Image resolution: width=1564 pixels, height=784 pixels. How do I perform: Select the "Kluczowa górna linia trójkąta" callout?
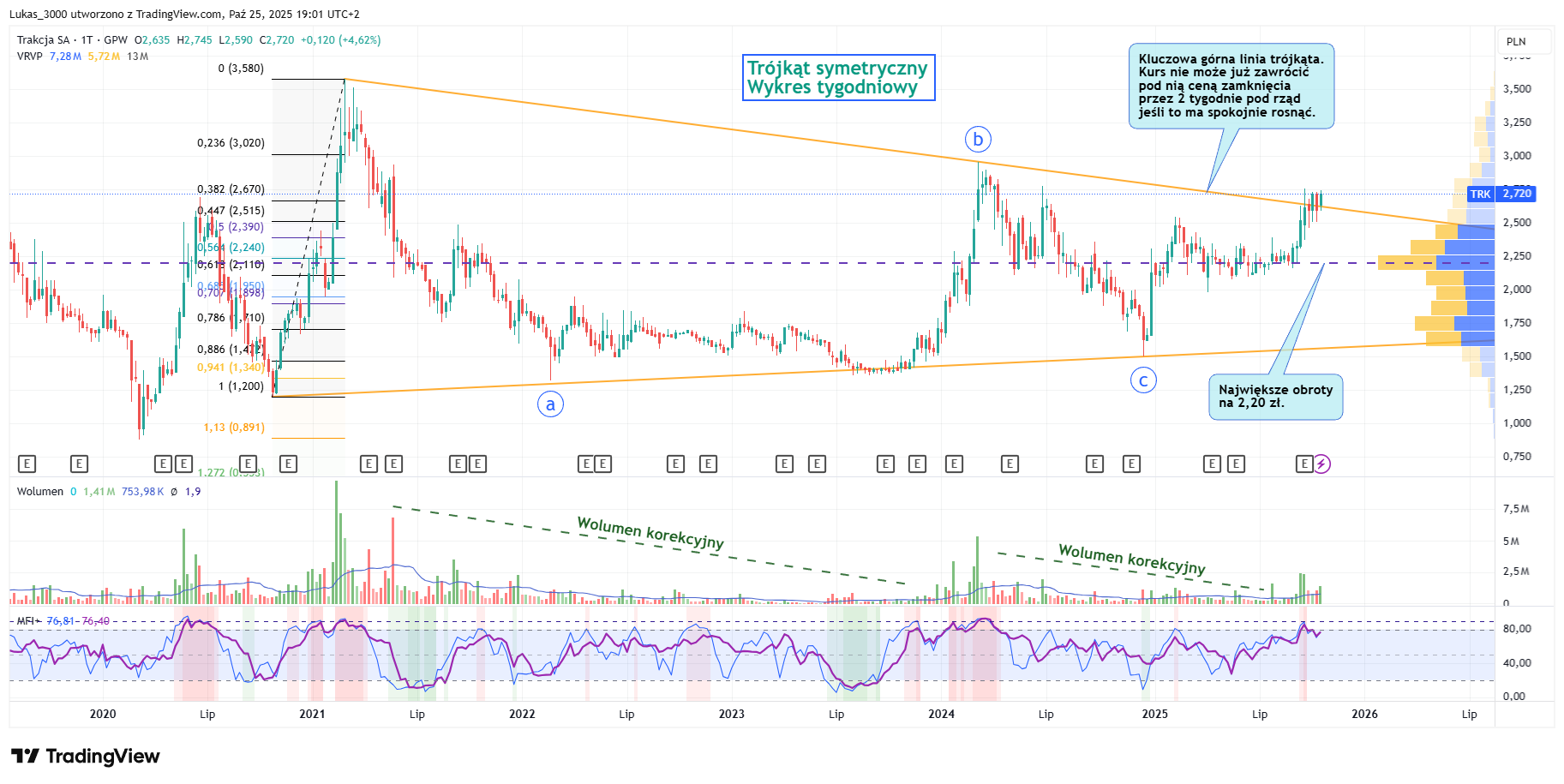(1231, 86)
